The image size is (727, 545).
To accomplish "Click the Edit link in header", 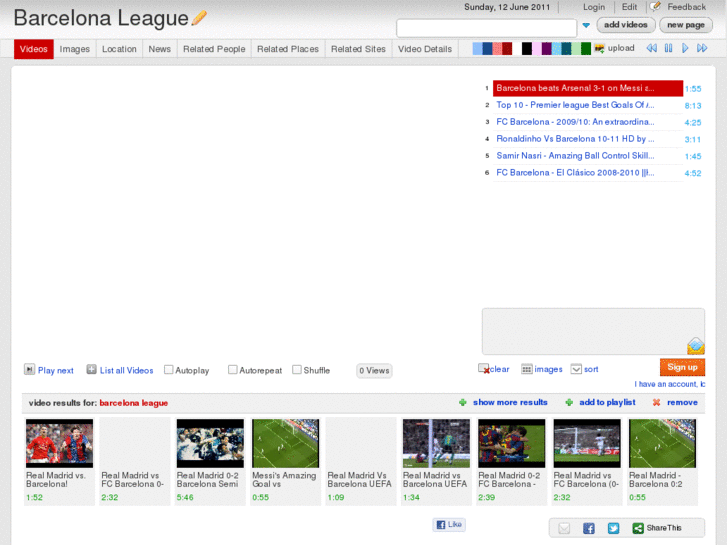I will pos(629,7).
